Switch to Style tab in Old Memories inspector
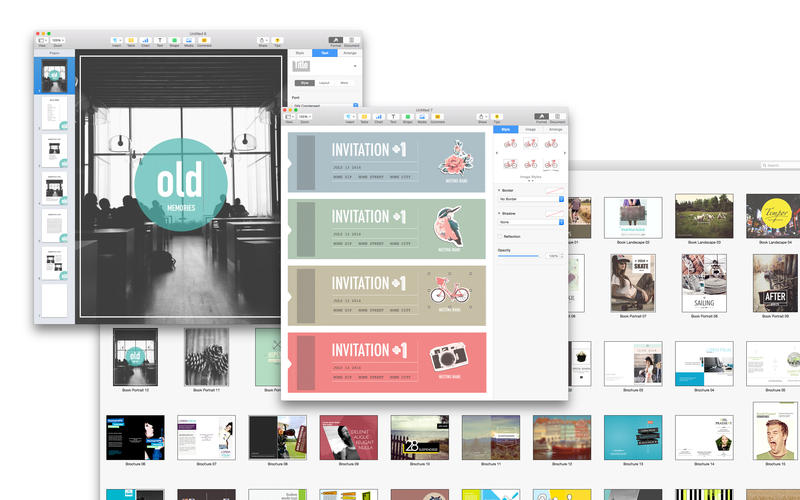The height and width of the screenshot is (500, 800). (300, 53)
